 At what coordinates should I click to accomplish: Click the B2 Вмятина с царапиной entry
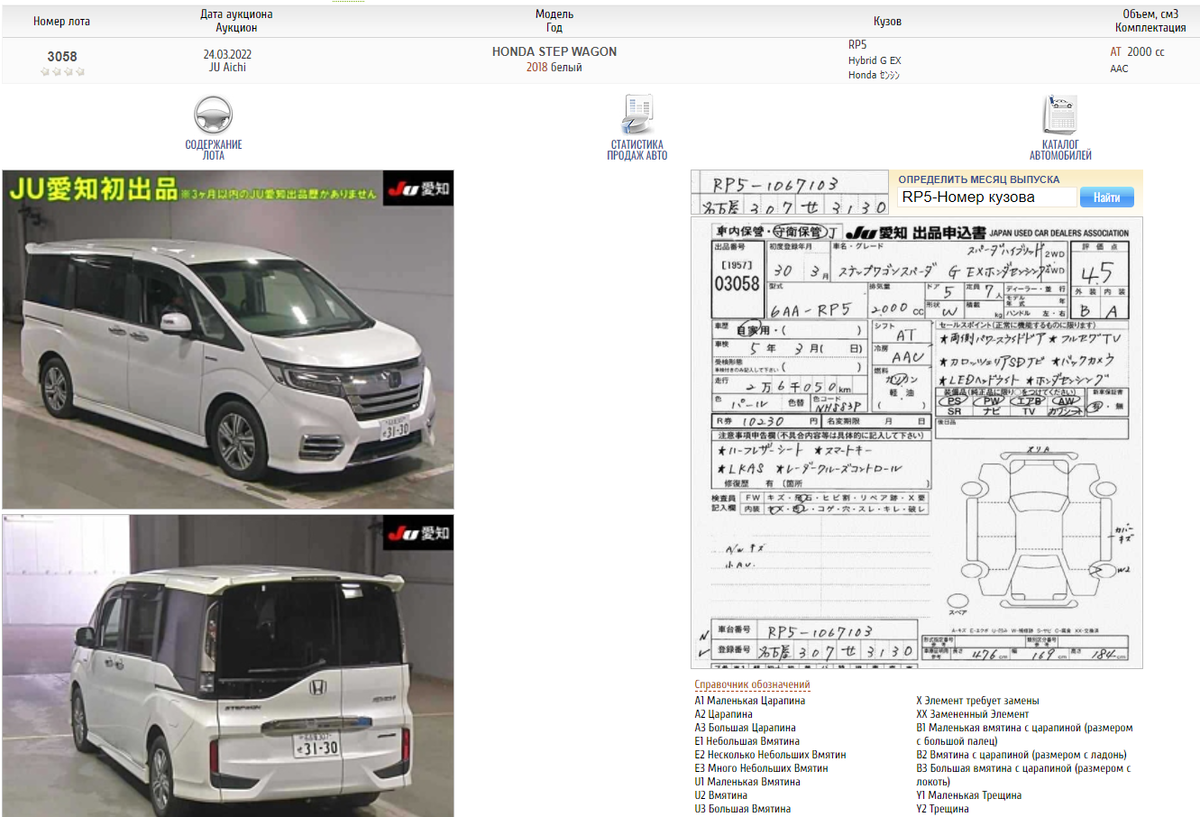tap(1021, 755)
